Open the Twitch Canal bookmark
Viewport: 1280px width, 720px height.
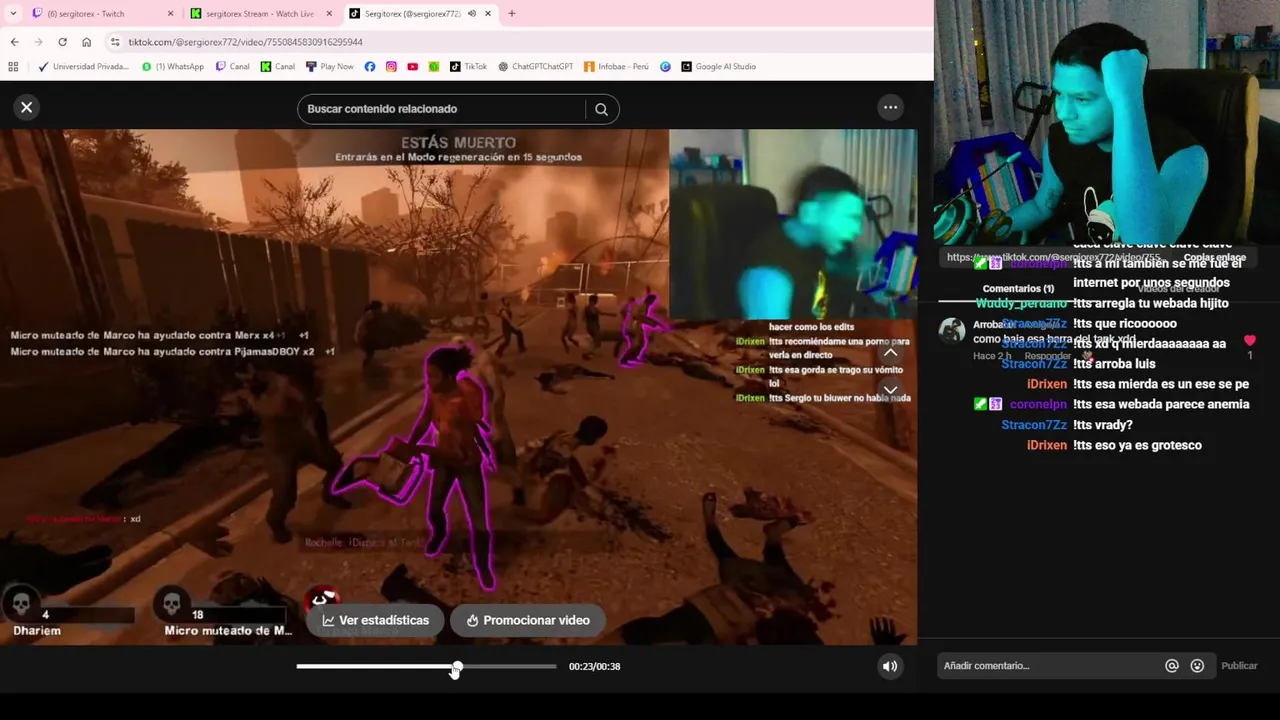[232, 67]
